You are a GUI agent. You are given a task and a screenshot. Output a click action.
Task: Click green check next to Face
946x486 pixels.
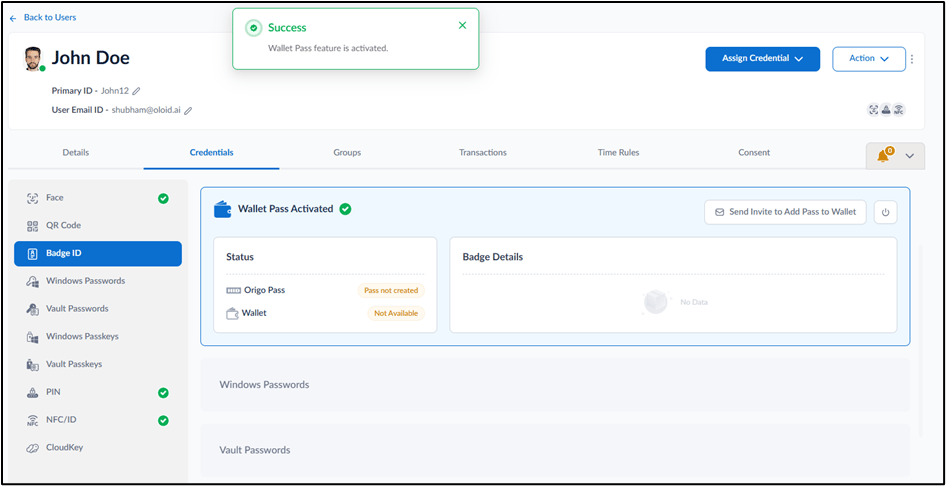(x=163, y=198)
